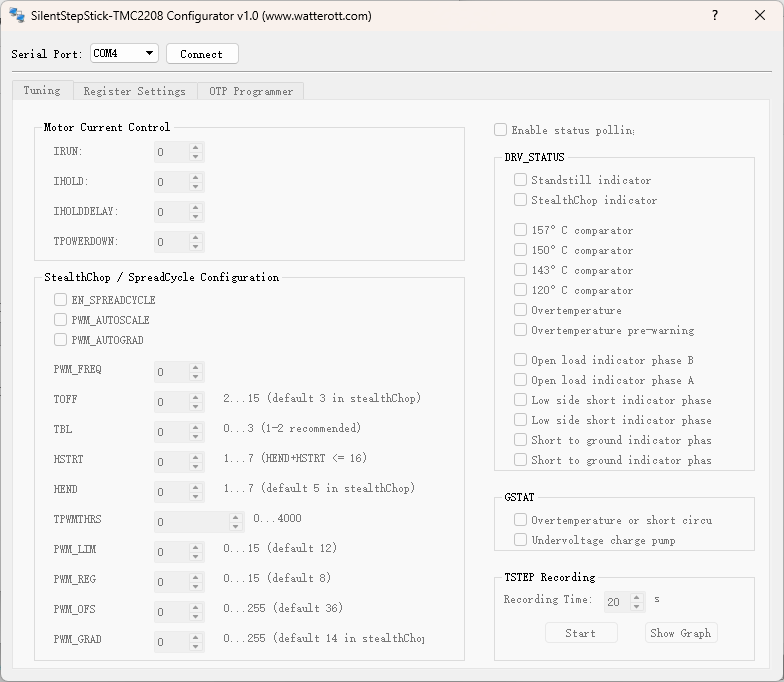Viewport: 784px width, 682px height.
Task: Click the Show Graph button
Action: click(x=681, y=633)
